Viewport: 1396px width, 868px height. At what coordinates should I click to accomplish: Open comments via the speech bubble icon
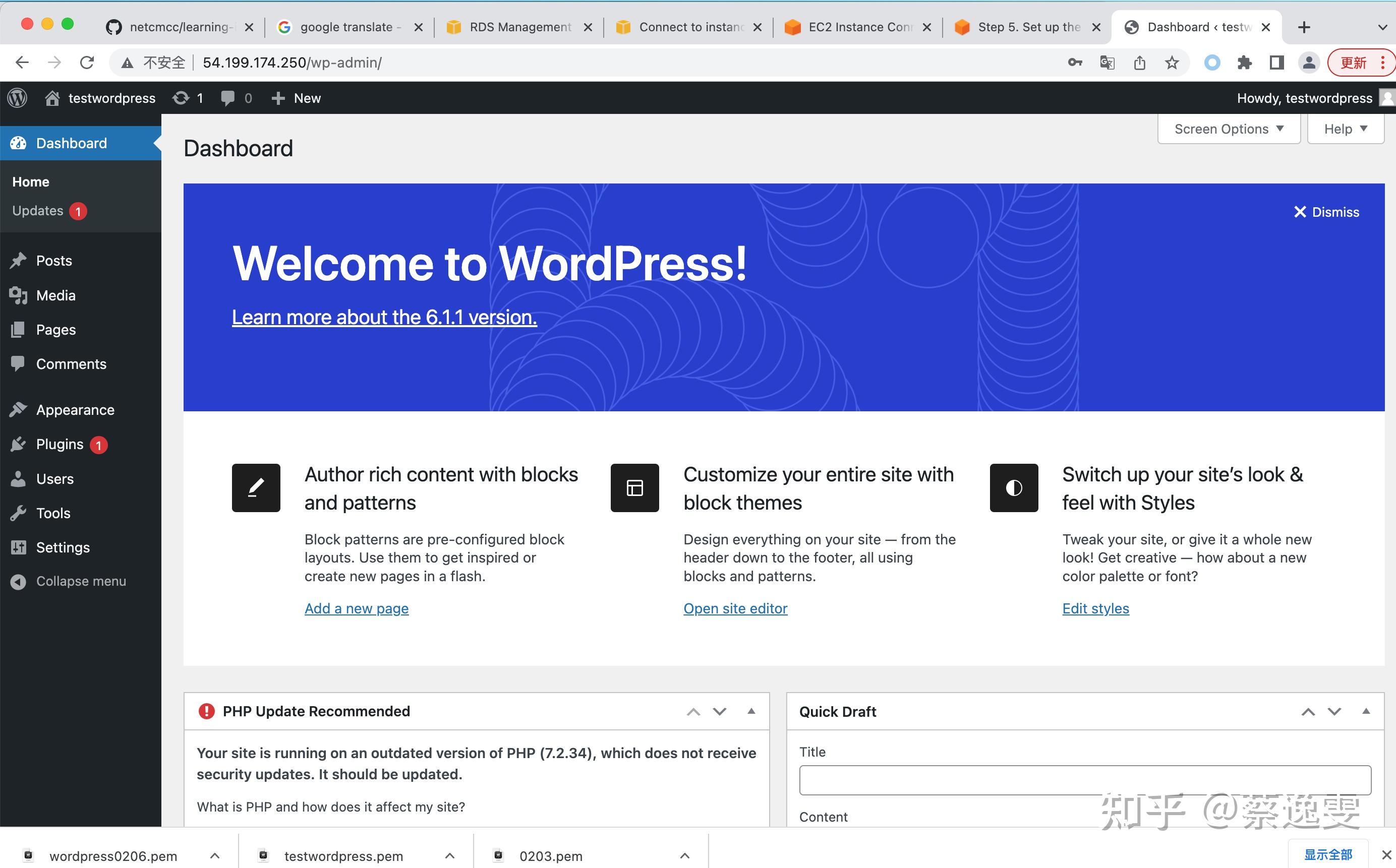click(x=227, y=98)
